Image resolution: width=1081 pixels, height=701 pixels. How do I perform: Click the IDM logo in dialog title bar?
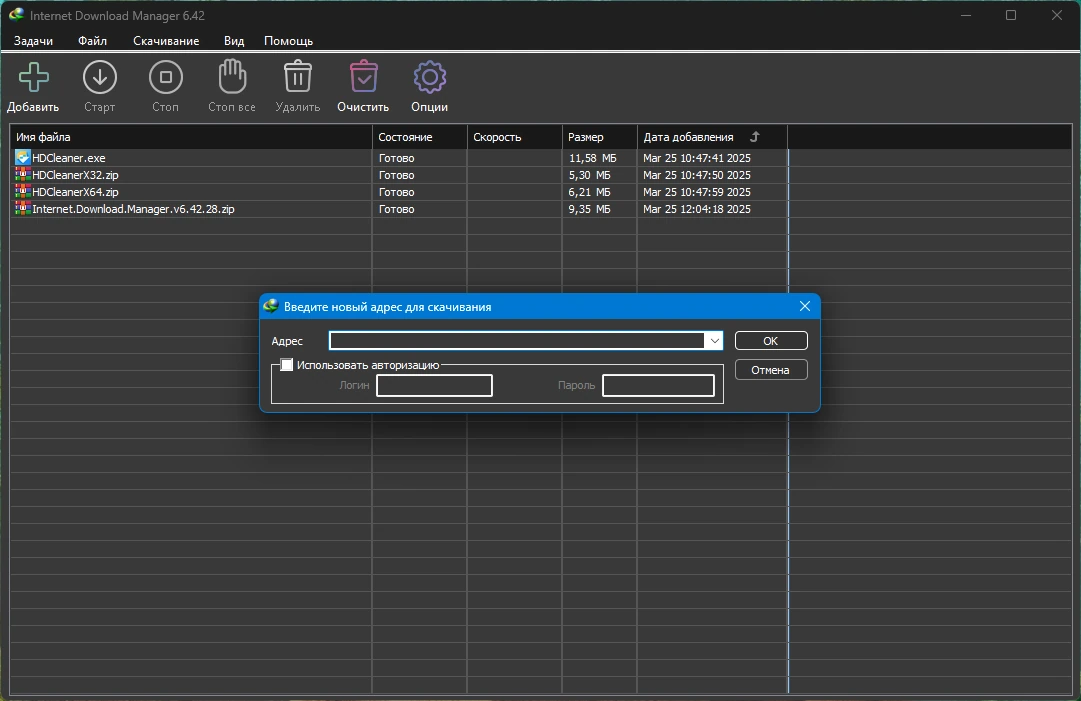coord(271,306)
